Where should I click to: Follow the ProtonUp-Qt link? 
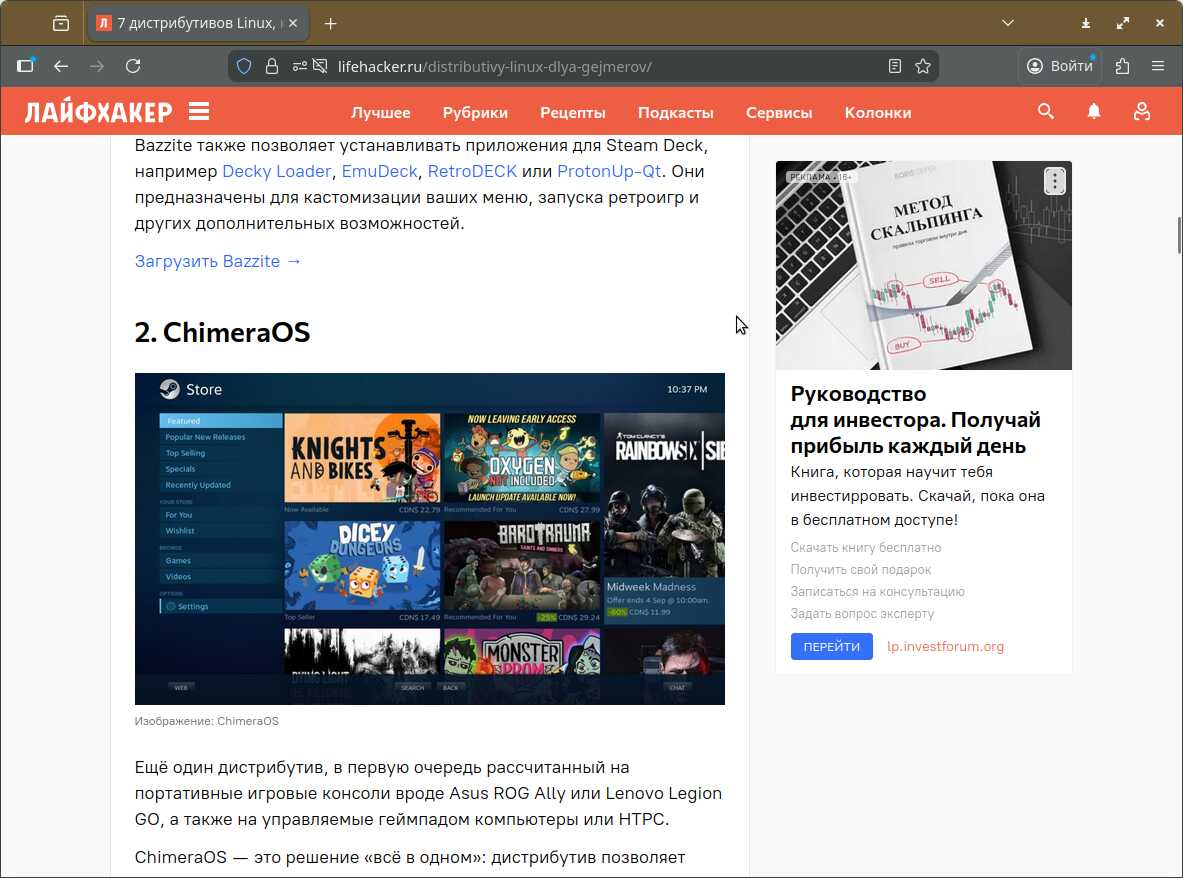[x=609, y=171]
